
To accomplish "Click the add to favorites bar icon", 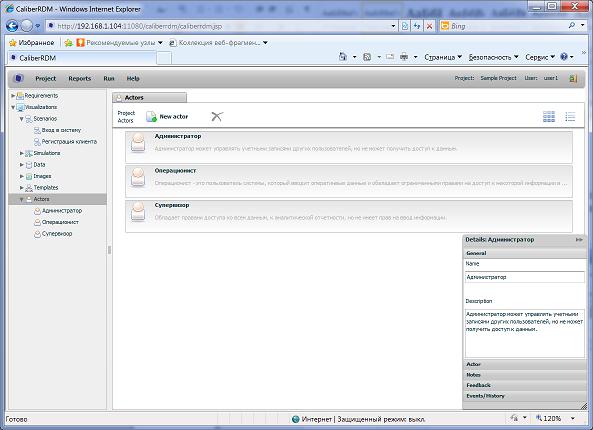I will (68, 43).
